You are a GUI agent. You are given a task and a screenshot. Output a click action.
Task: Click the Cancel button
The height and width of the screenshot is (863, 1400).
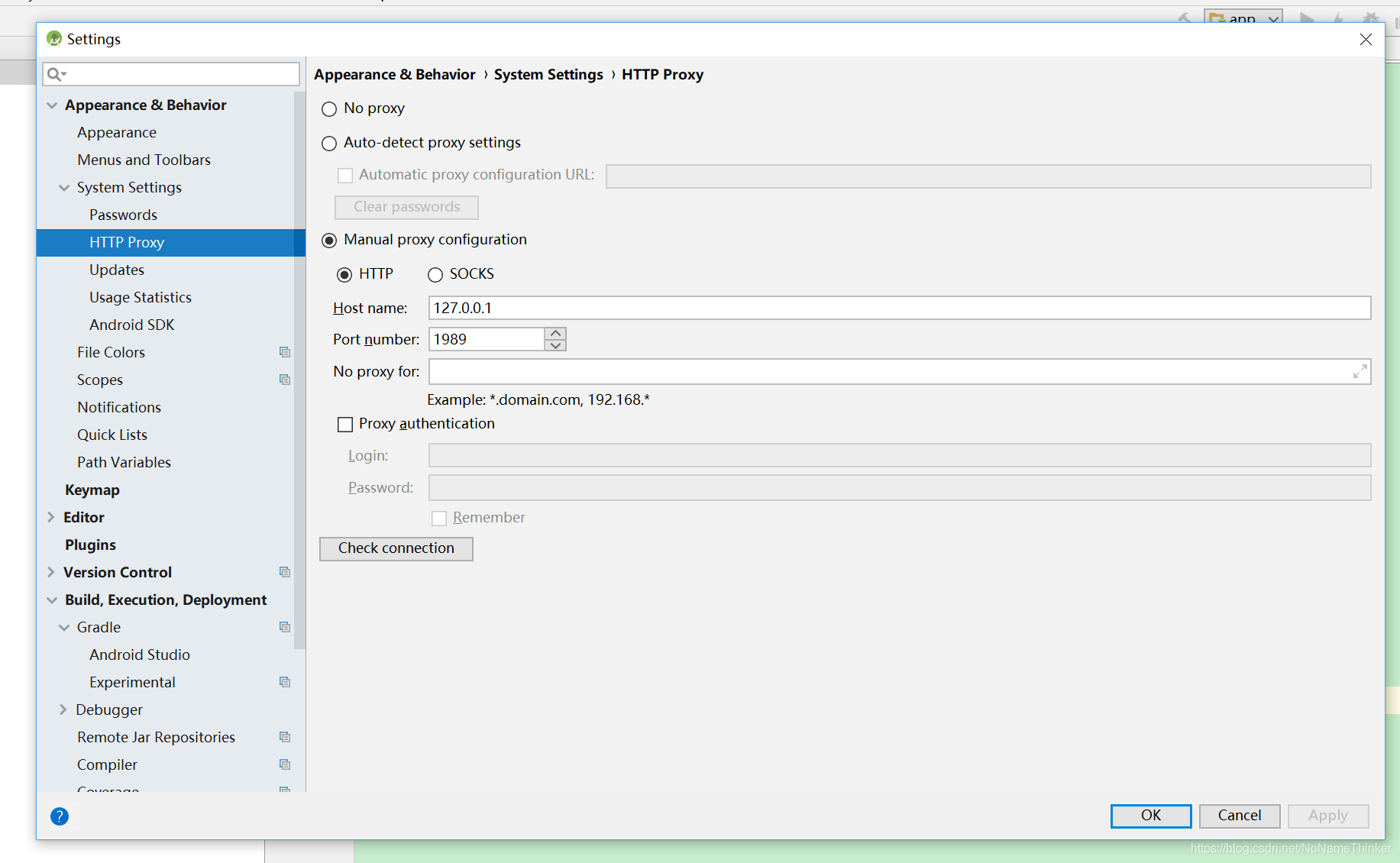pyautogui.click(x=1240, y=816)
